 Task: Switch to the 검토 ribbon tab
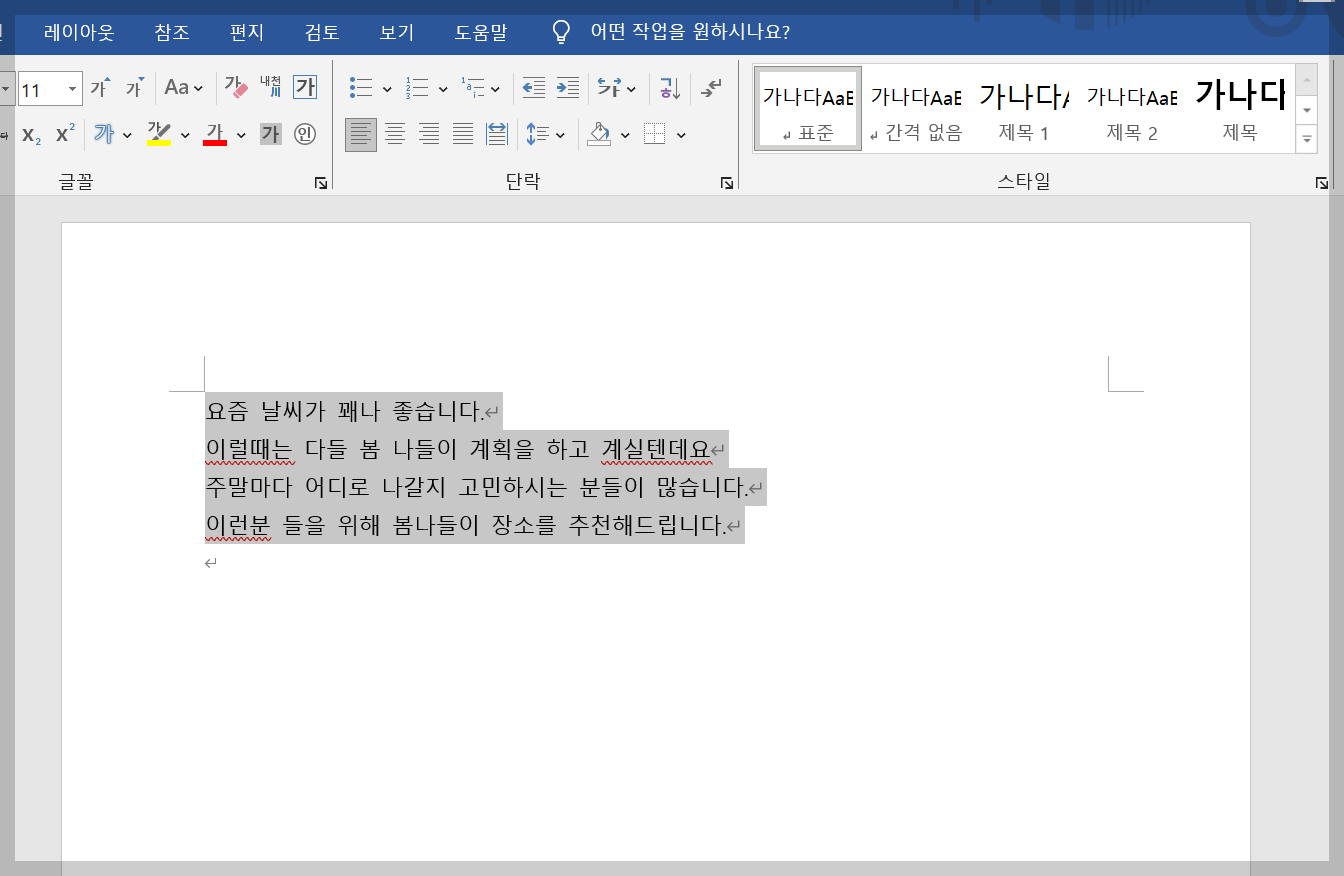coord(321,32)
